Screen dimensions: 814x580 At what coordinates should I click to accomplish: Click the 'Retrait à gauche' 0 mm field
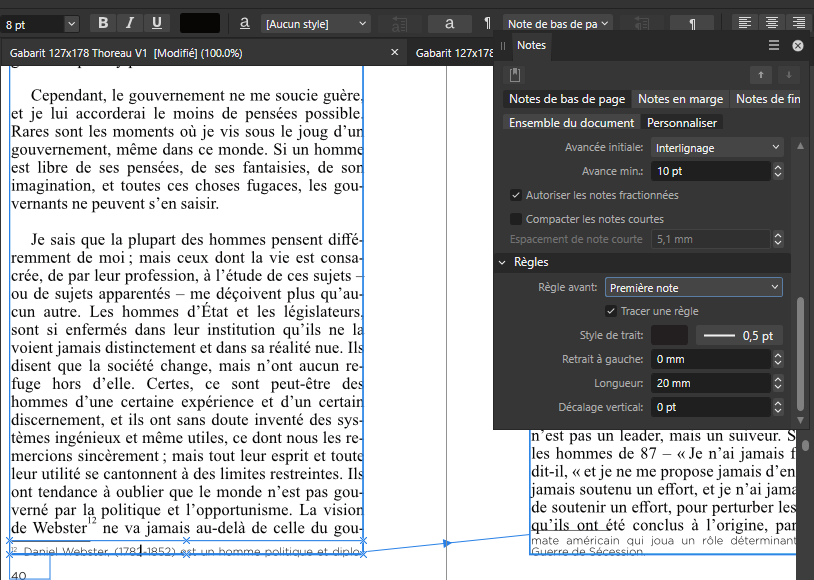click(711, 359)
